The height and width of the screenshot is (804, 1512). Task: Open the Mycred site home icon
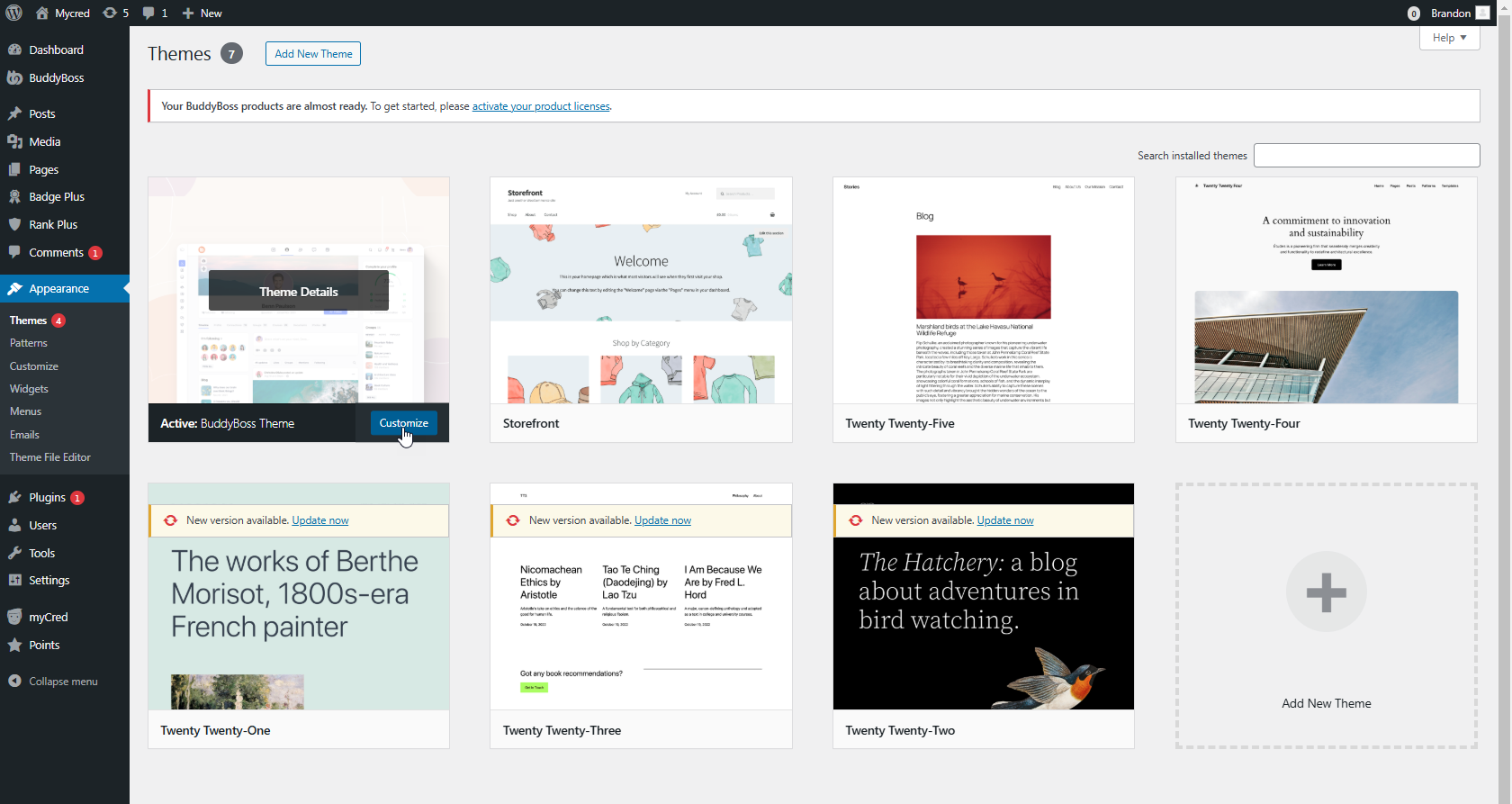point(42,13)
